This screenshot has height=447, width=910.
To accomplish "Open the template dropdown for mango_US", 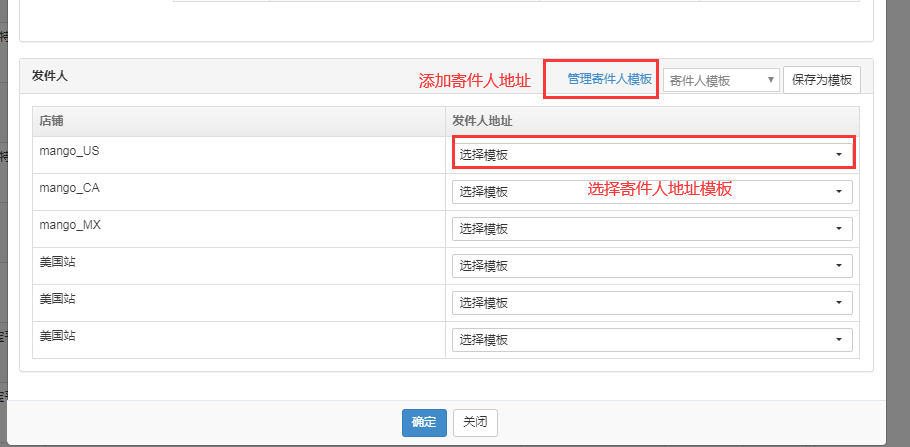I will pos(652,154).
